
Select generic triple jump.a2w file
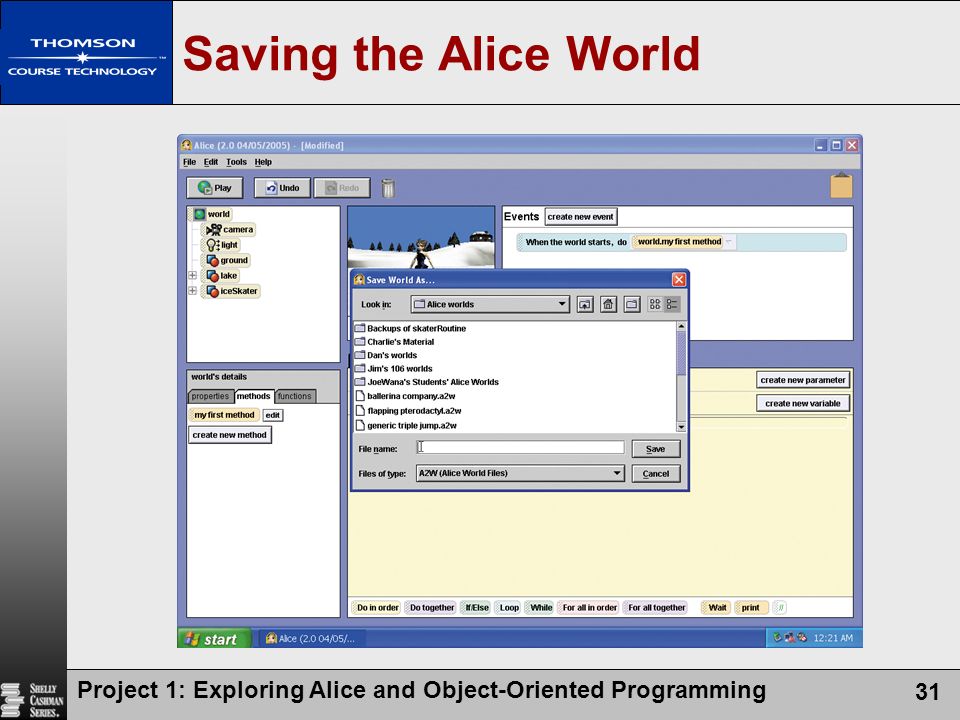click(x=406, y=426)
